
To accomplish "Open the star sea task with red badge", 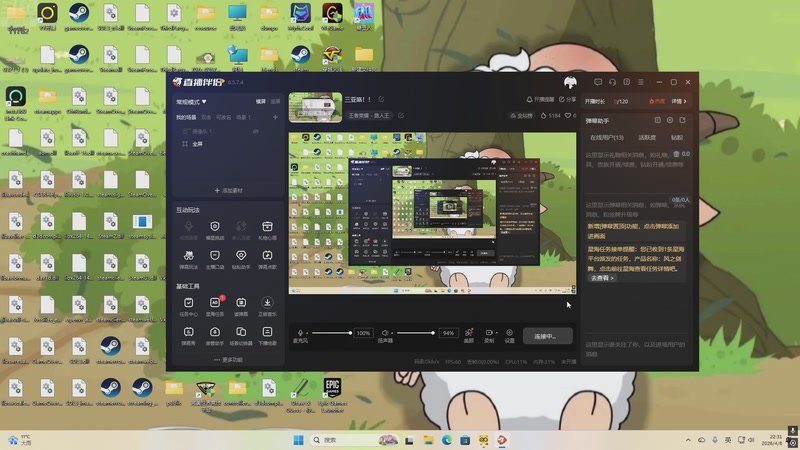I will tap(215, 303).
